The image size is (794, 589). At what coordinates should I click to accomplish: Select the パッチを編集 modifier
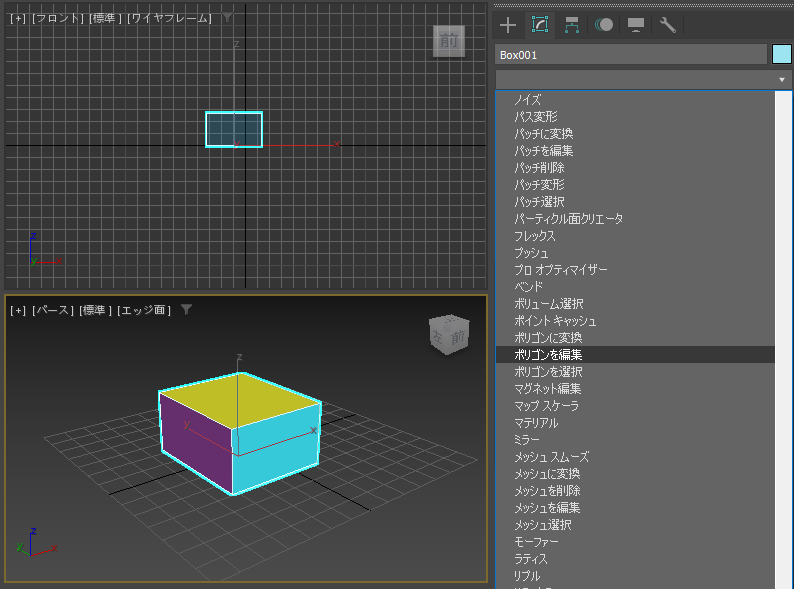click(635, 150)
